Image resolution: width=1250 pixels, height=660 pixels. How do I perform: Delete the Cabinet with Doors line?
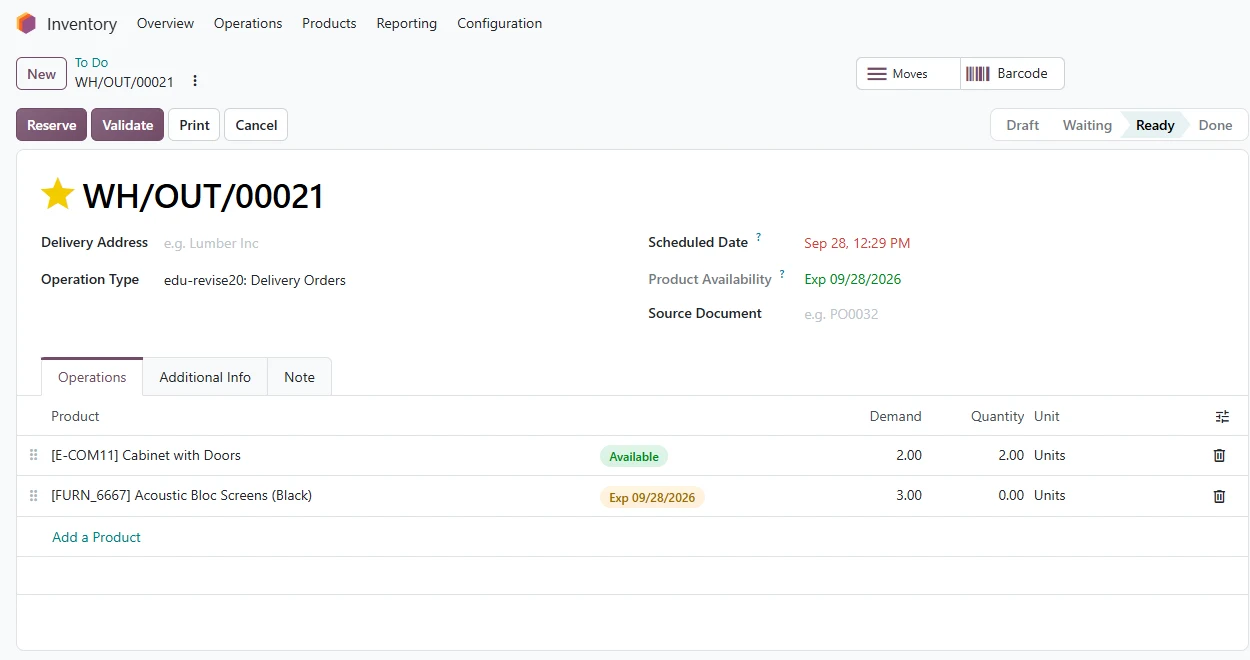pos(1219,456)
